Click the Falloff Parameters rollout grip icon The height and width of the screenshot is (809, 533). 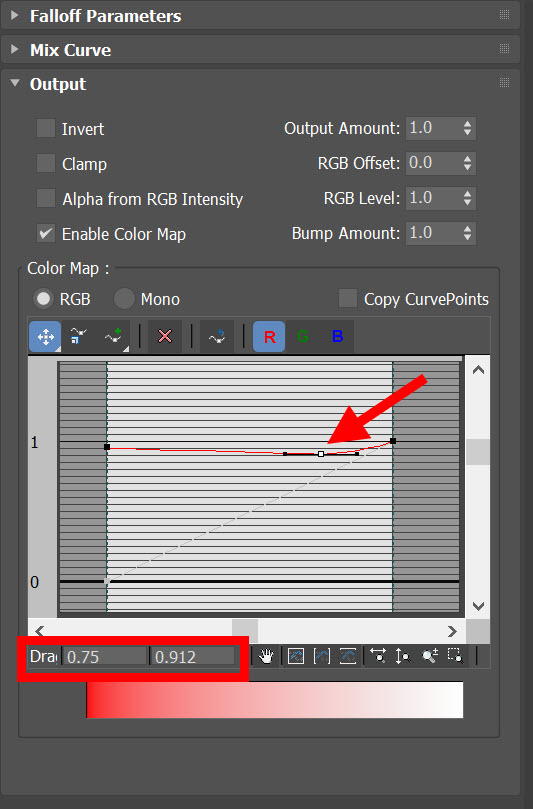pos(505,15)
